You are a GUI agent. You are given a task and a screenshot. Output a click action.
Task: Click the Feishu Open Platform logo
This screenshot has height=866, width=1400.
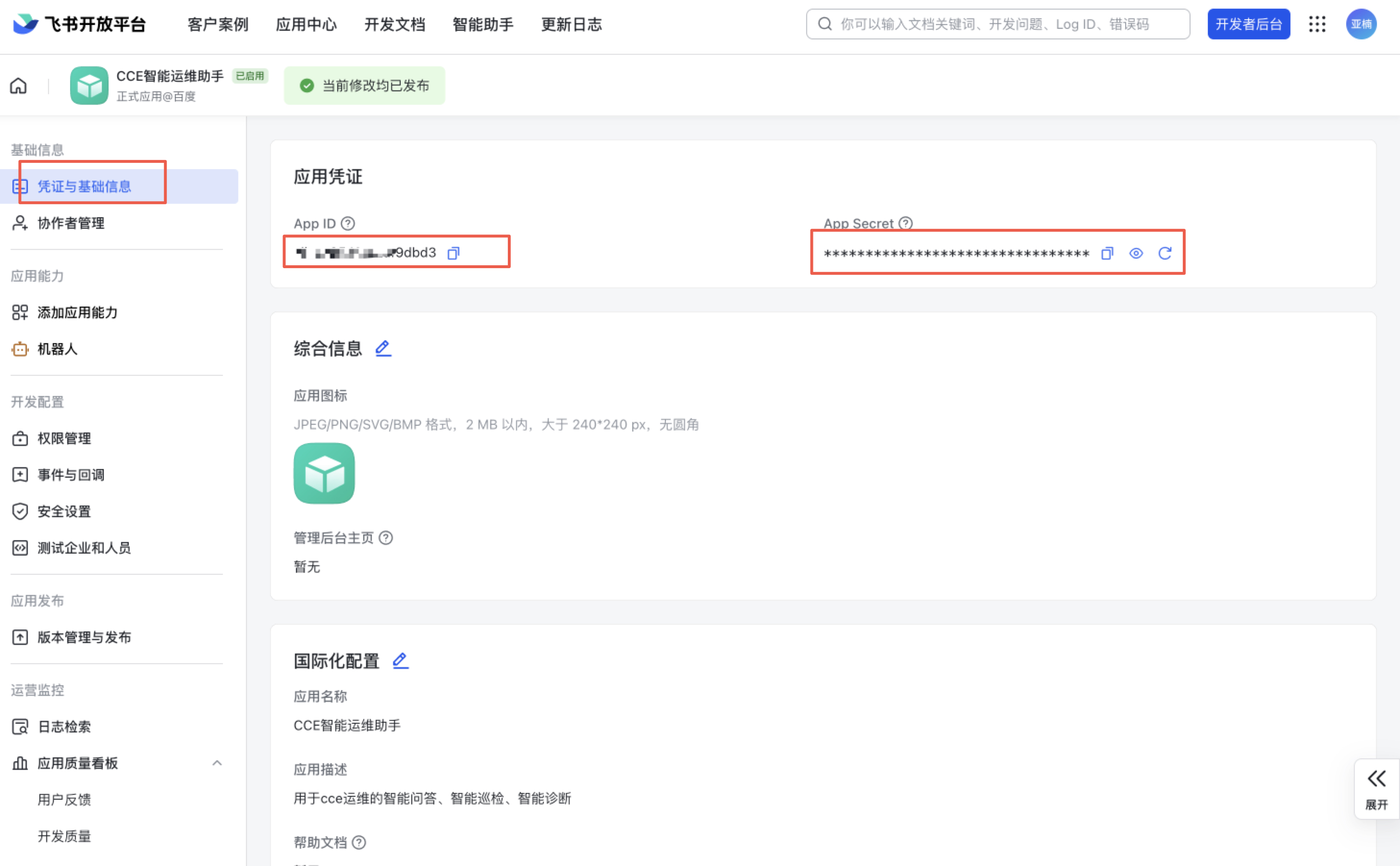pos(79,24)
